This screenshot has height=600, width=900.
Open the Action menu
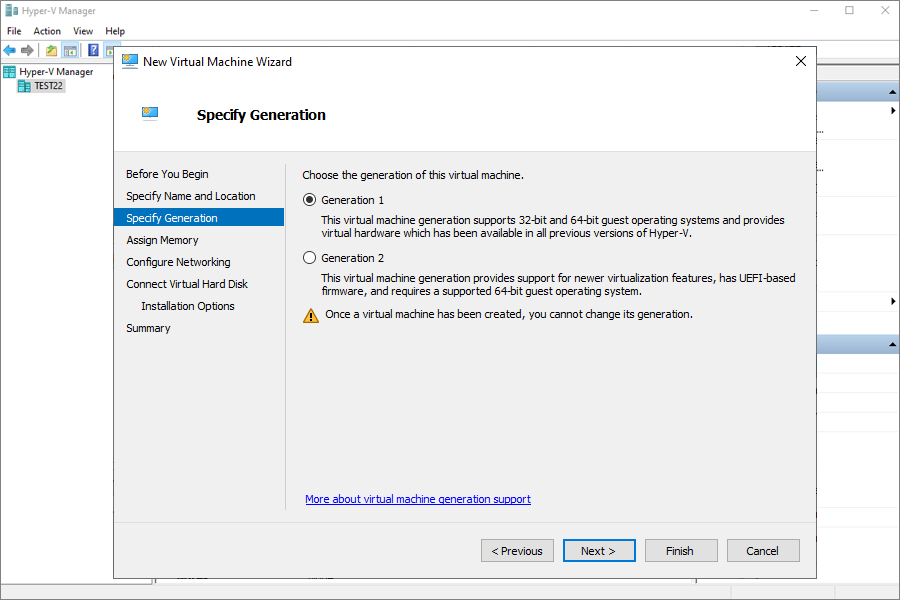46,31
